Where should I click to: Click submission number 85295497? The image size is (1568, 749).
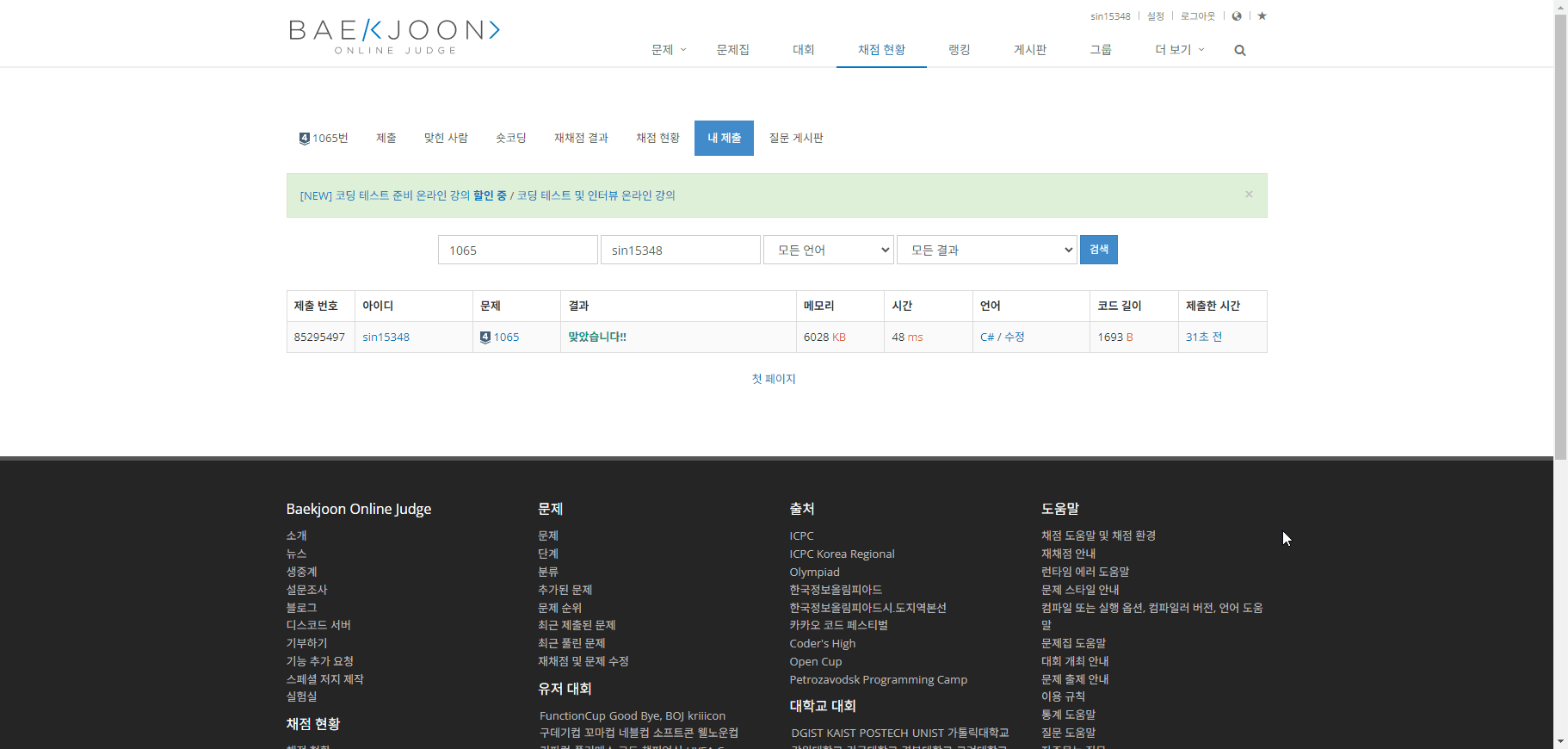[319, 337]
